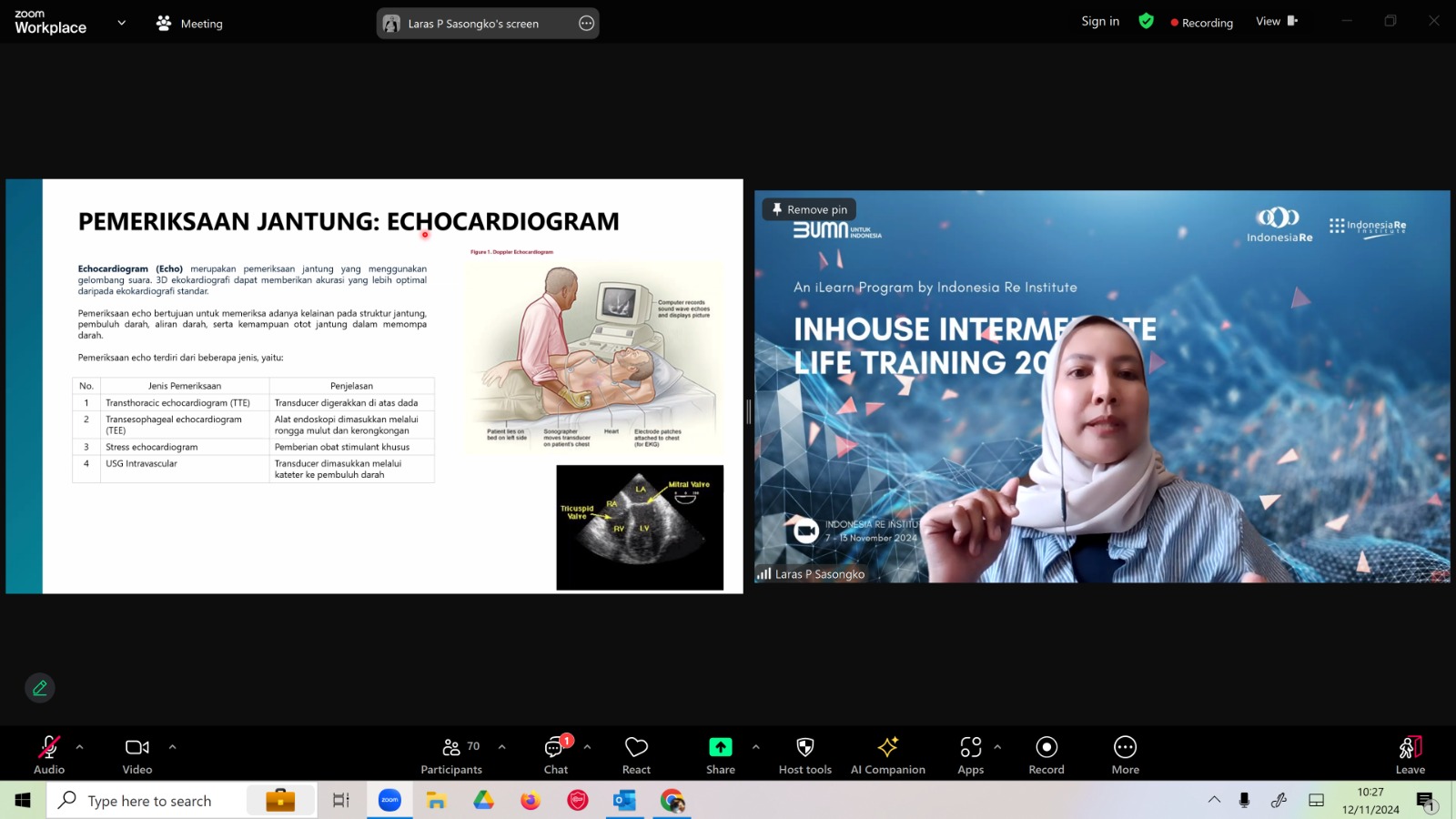Click Laras P Sasongko name label
1456x819 pixels.
(x=819, y=574)
